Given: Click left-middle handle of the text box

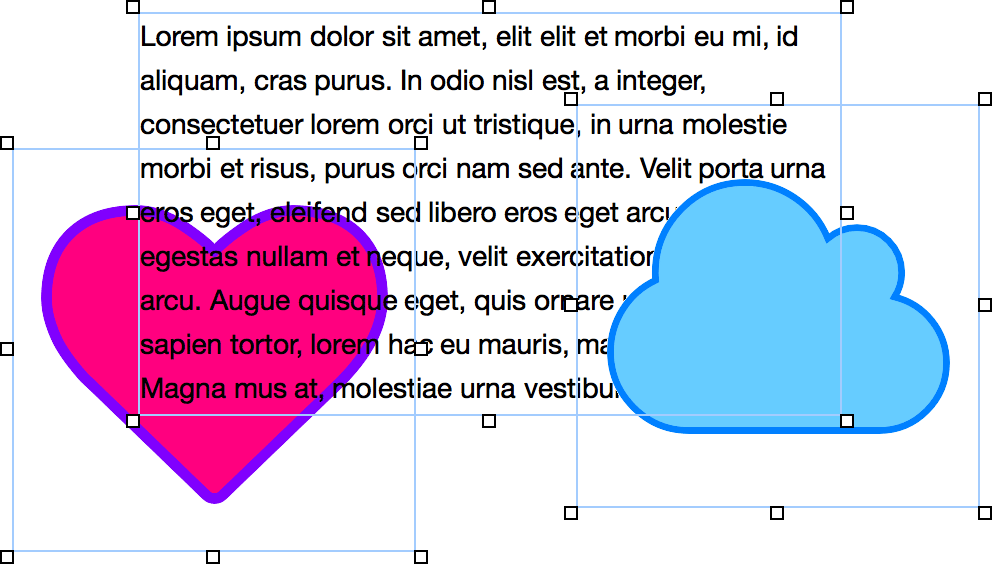Looking at the screenshot, I should pos(133,213).
